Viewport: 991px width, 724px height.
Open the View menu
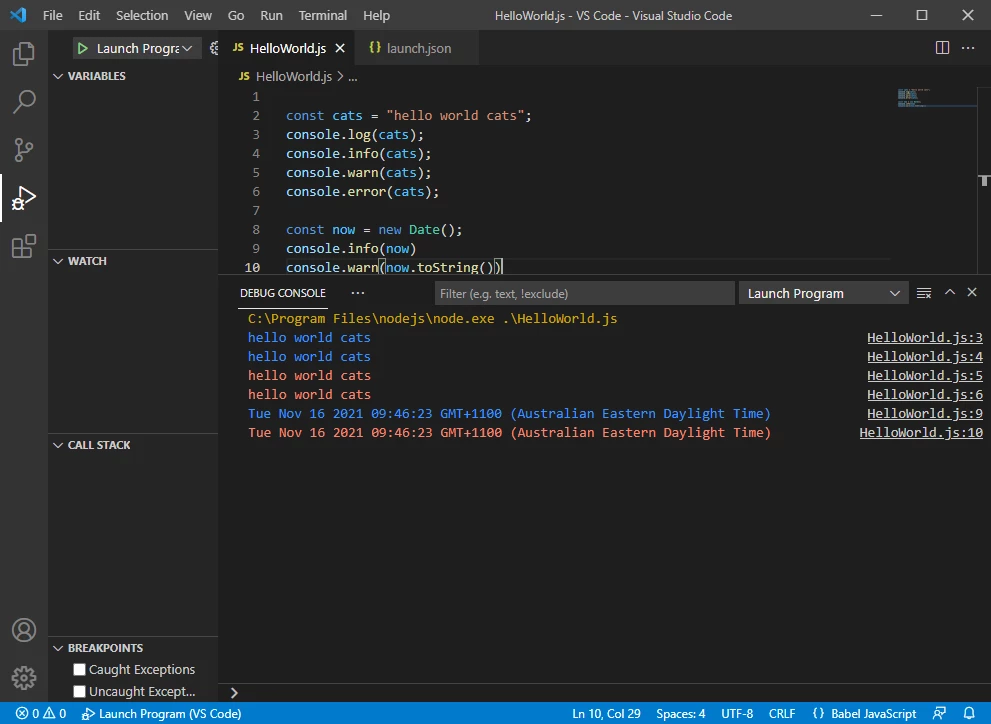point(198,15)
